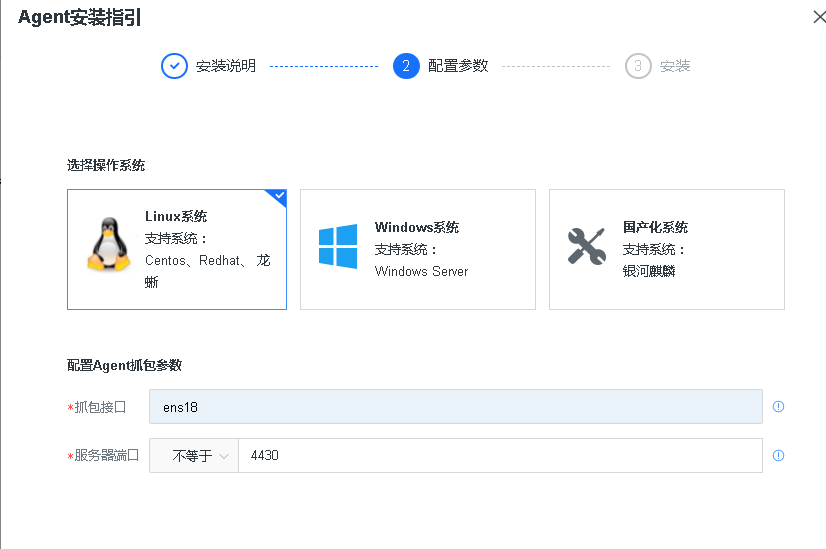Click the selected checkmark corner on Linux card
This screenshot has height=549, width=826.
click(x=279, y=196)
